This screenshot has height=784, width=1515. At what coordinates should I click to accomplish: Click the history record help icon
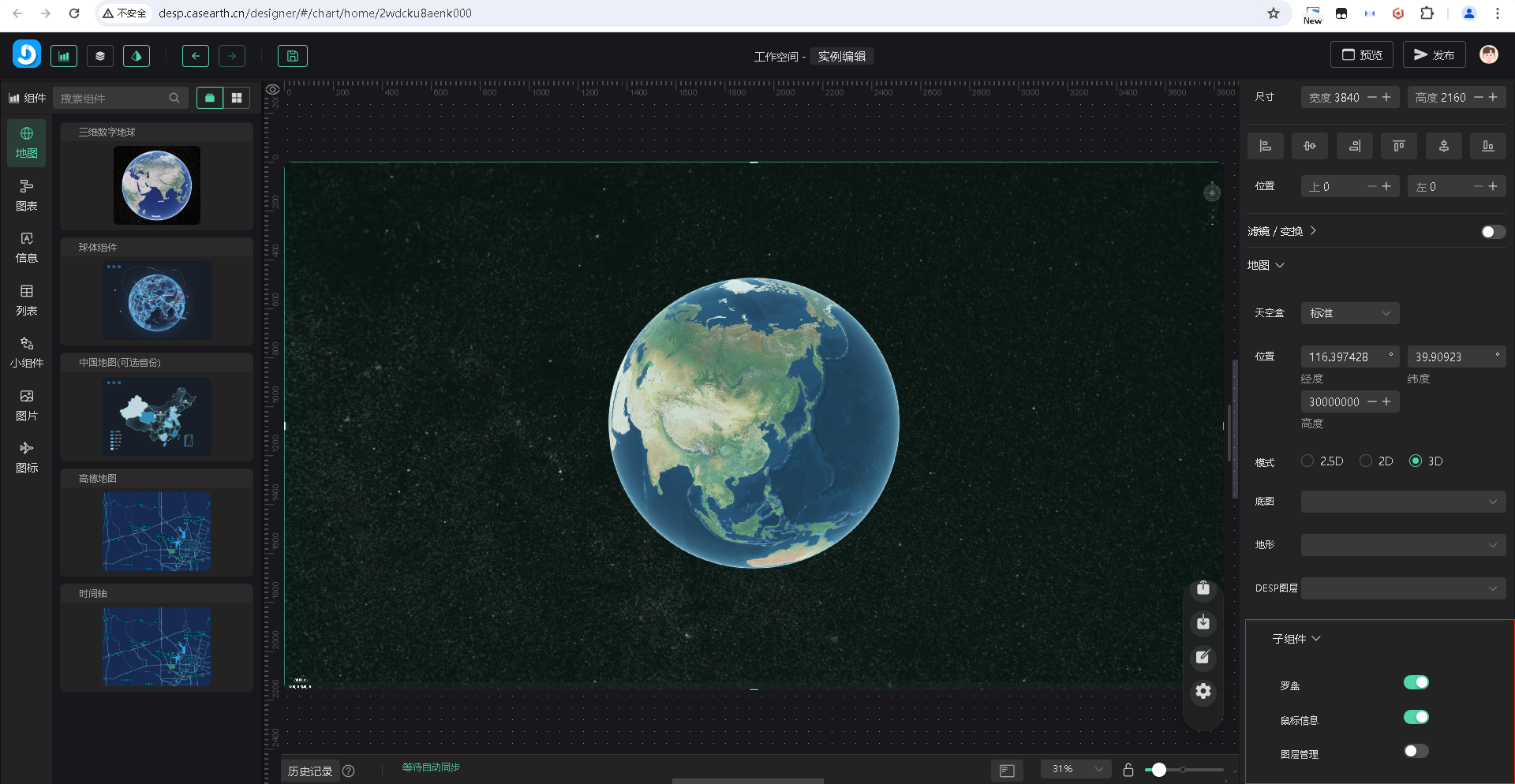pos(349,771)
